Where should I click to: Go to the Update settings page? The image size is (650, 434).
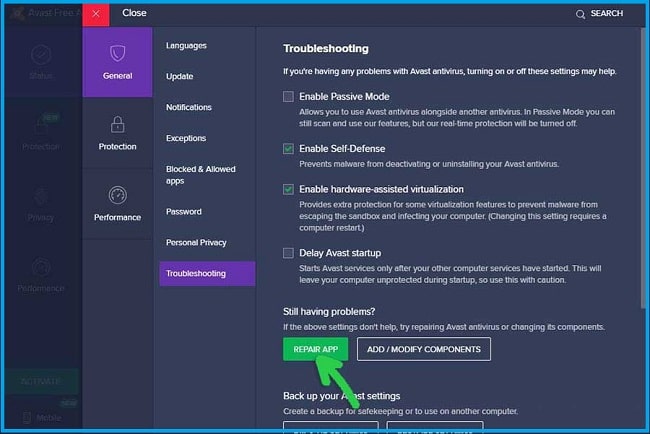[180, 76]
